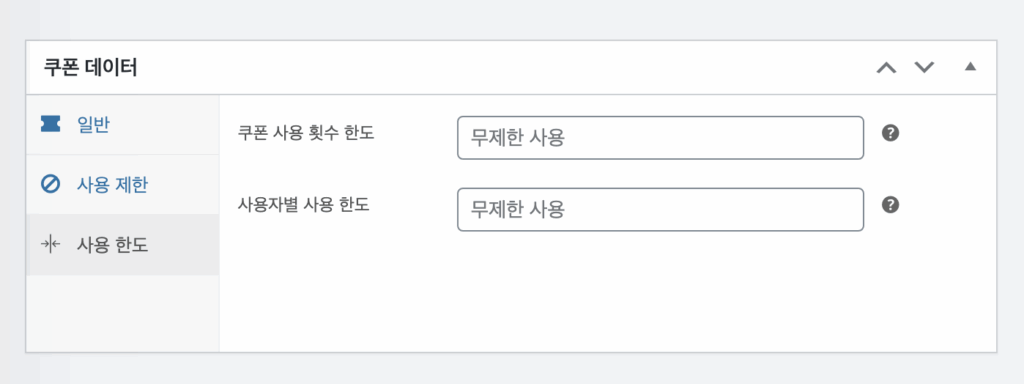Click the prohibition icon beside 사용 제한
The image size is (1024, 384).
pyautogui.click(x=50, y=185)
